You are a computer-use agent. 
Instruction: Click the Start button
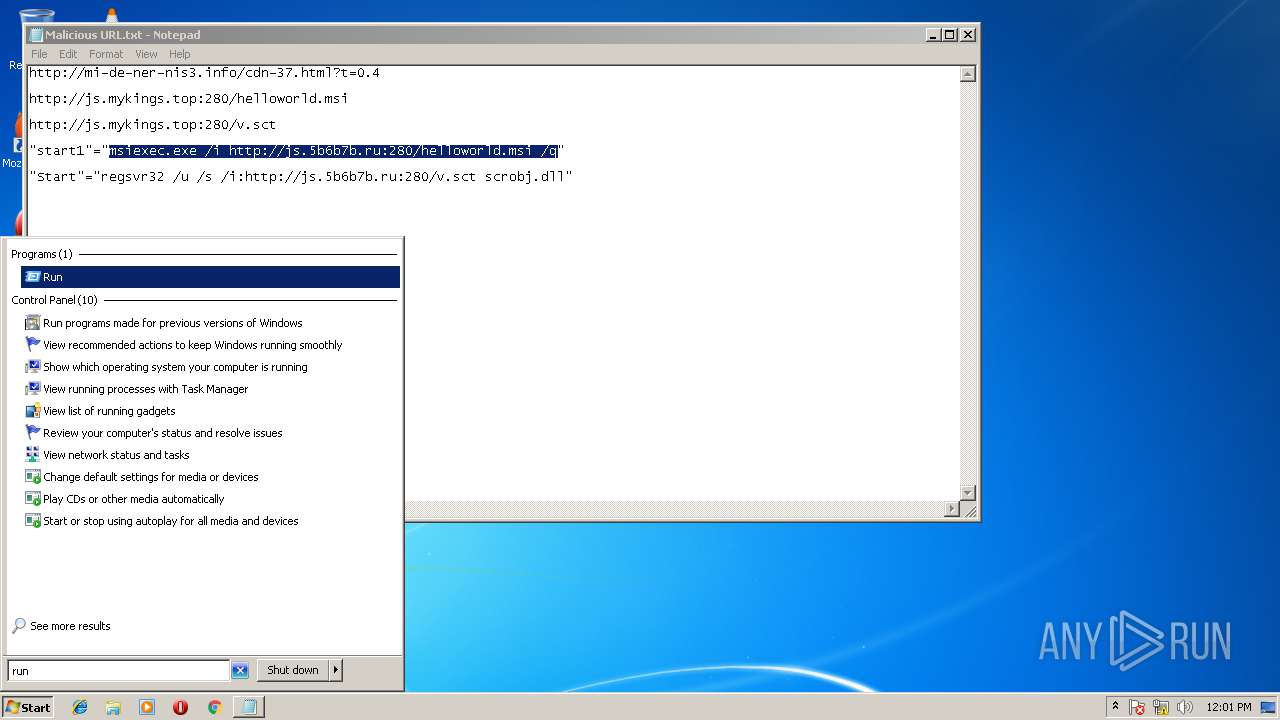[x=28, y=707]
